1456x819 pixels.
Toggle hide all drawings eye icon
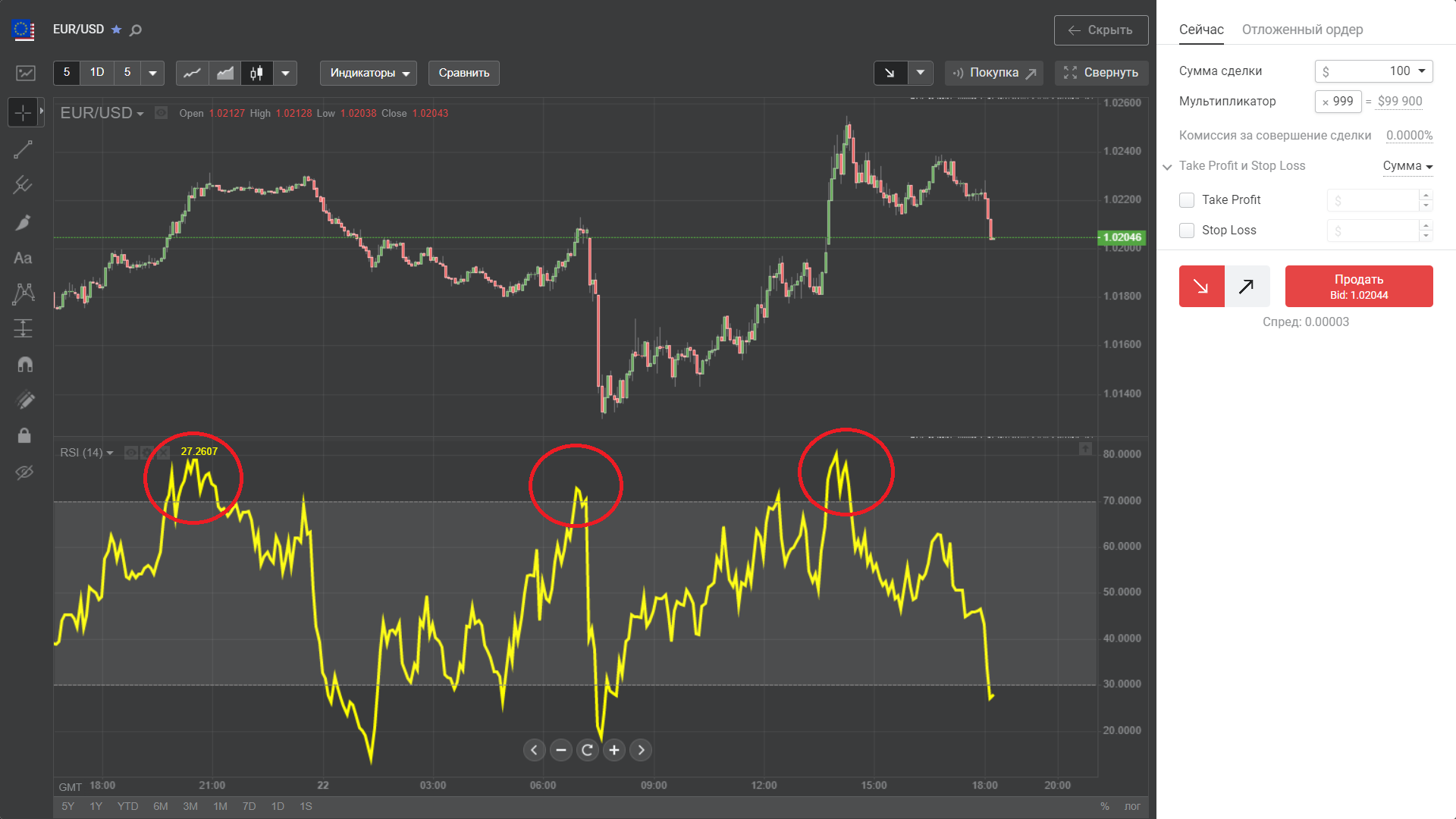tap(24, 472)
